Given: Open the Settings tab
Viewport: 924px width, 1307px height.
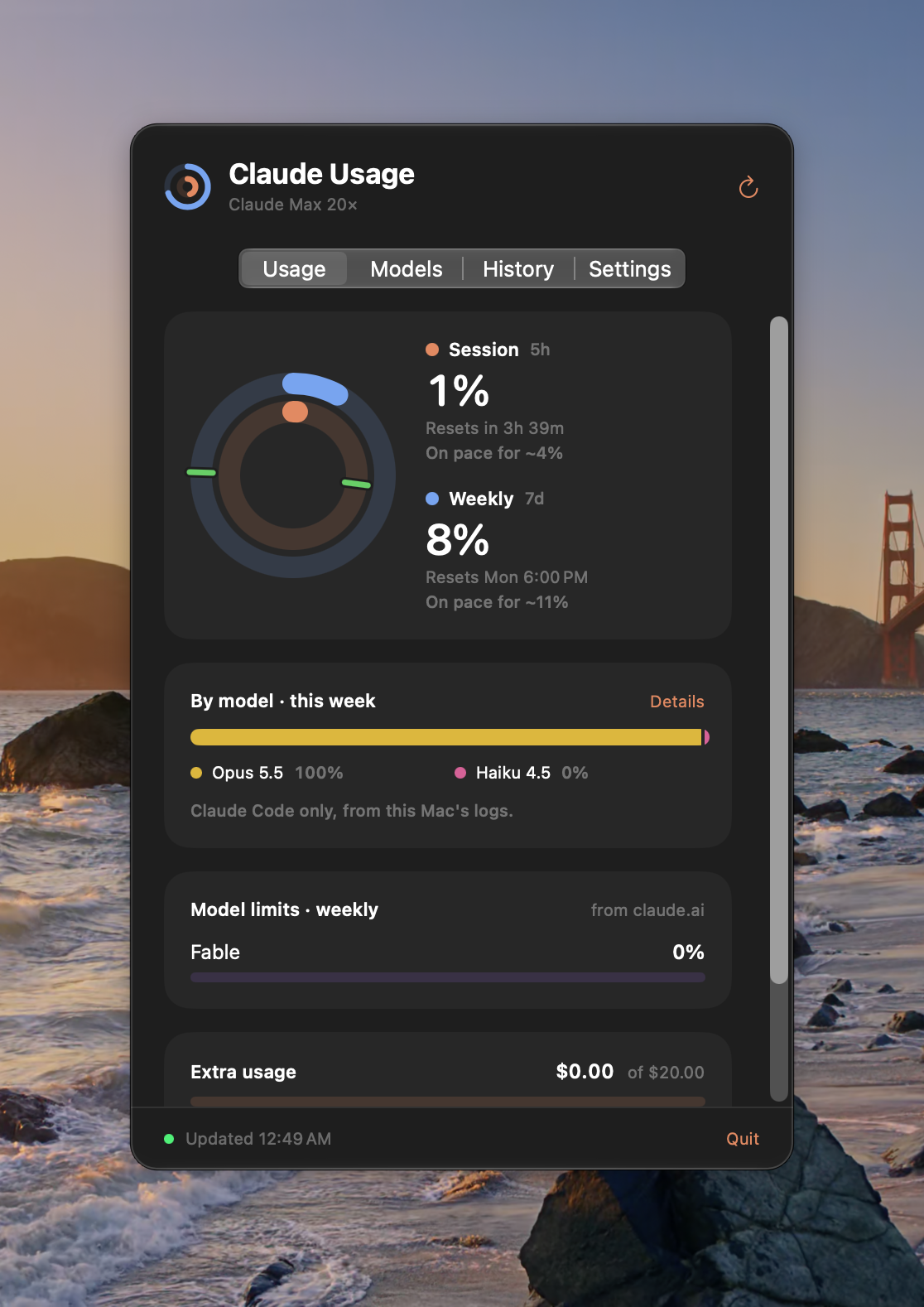Looking at the screenshot, I should pyautogui.click(x=630, y=268).
